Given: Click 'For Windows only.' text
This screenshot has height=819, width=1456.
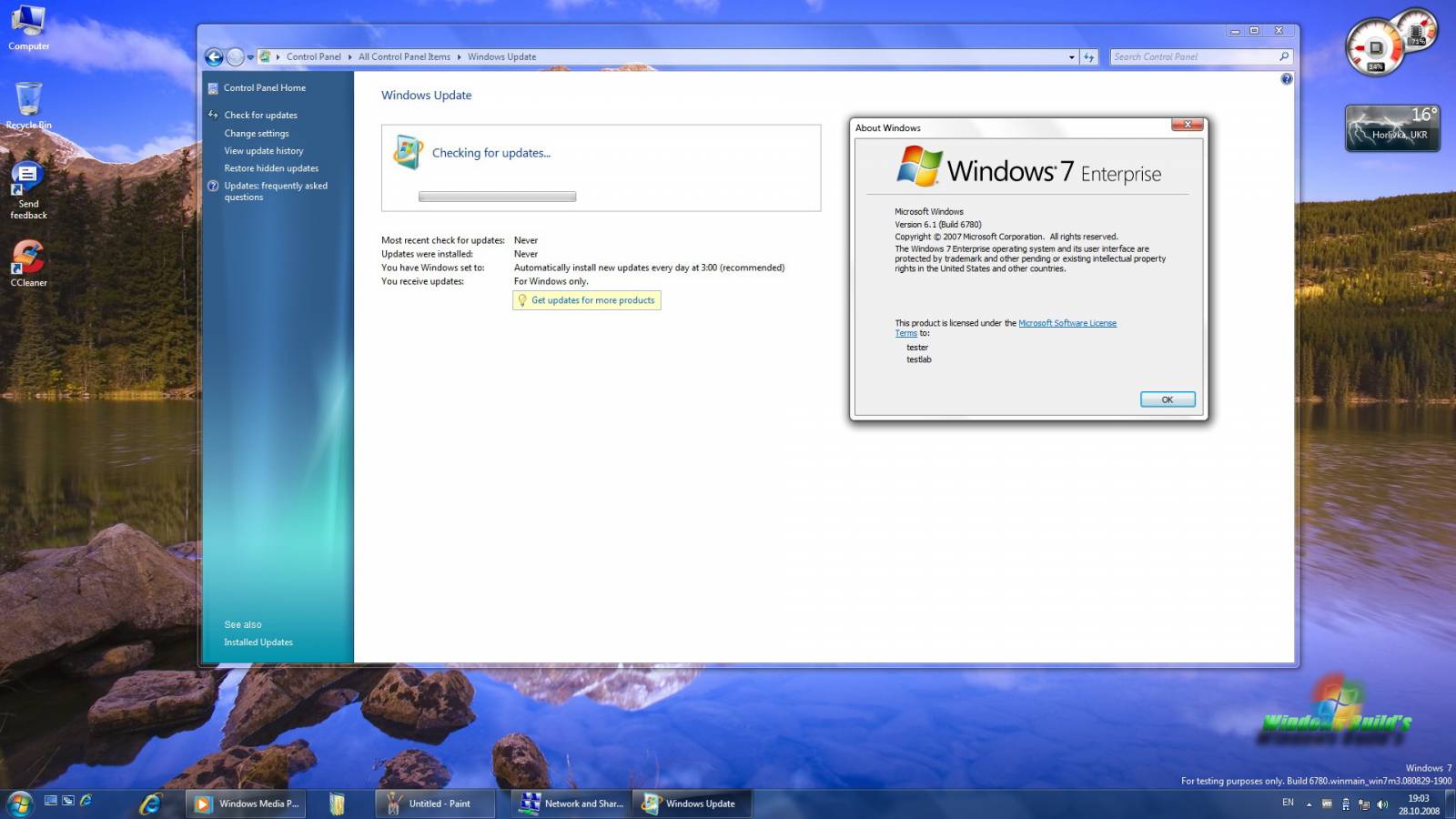Looking at the screenshot, I should [551, 282].
